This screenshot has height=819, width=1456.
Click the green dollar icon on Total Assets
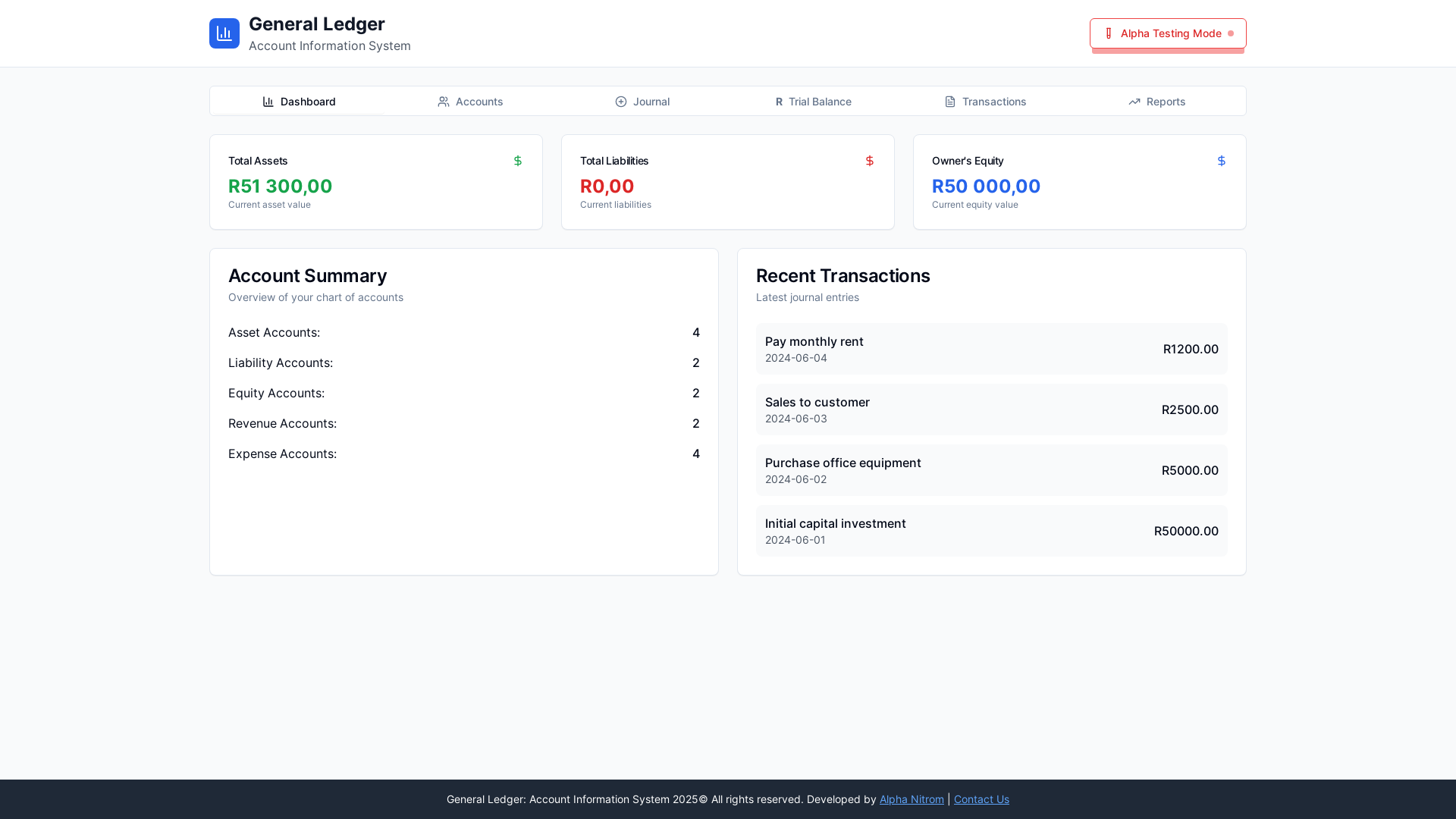pos(518,161)
